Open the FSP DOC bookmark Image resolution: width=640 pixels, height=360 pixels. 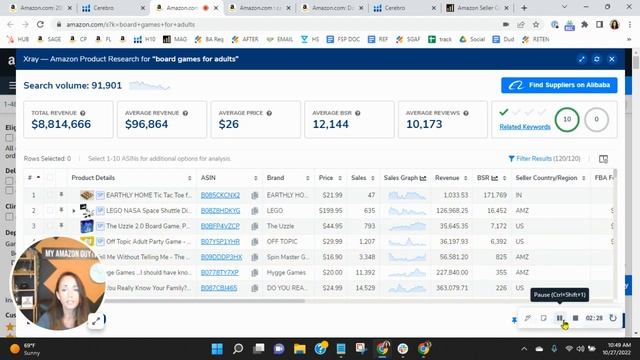pyautogui.click(x=344, y=39)
